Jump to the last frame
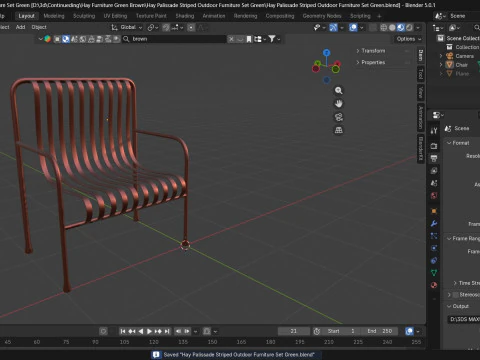The image size is (480, 360). [x=167, y=331]
